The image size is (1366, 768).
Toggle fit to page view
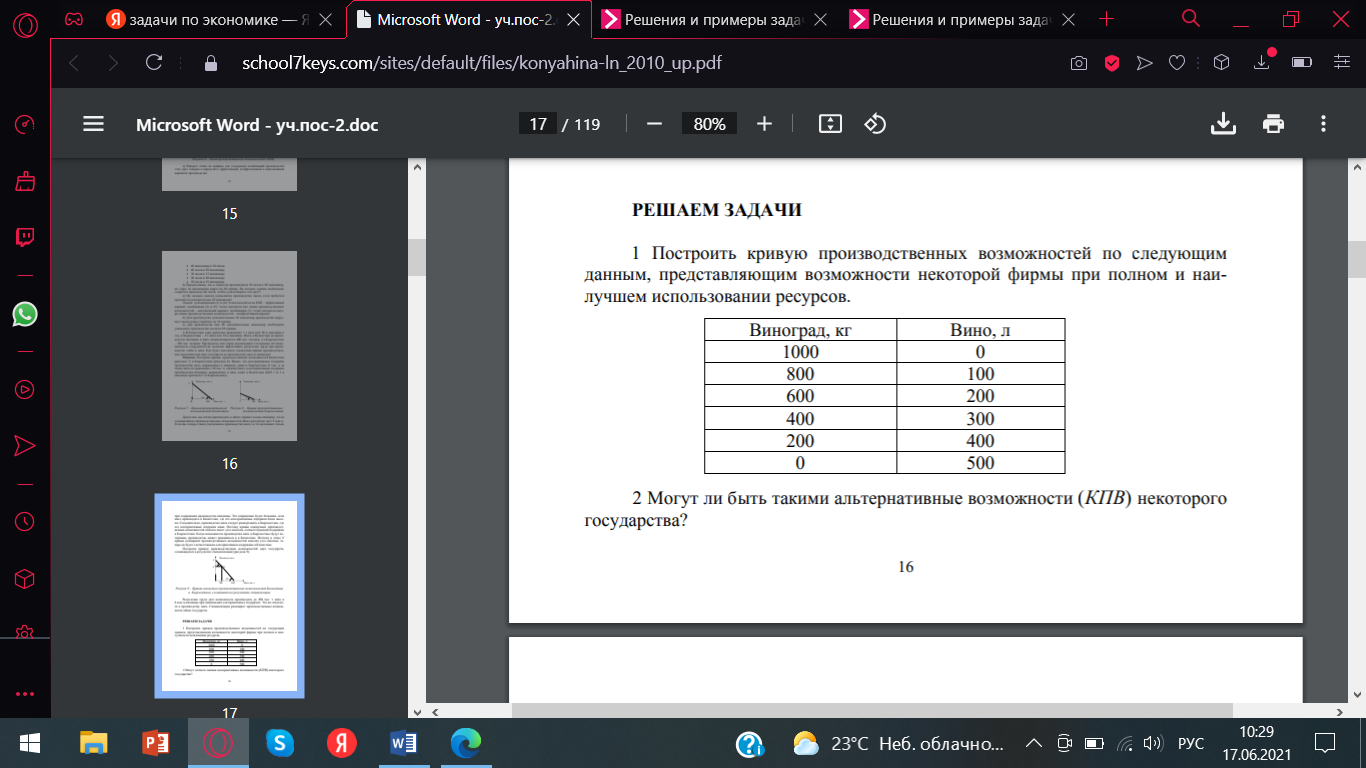pos(830,123)
